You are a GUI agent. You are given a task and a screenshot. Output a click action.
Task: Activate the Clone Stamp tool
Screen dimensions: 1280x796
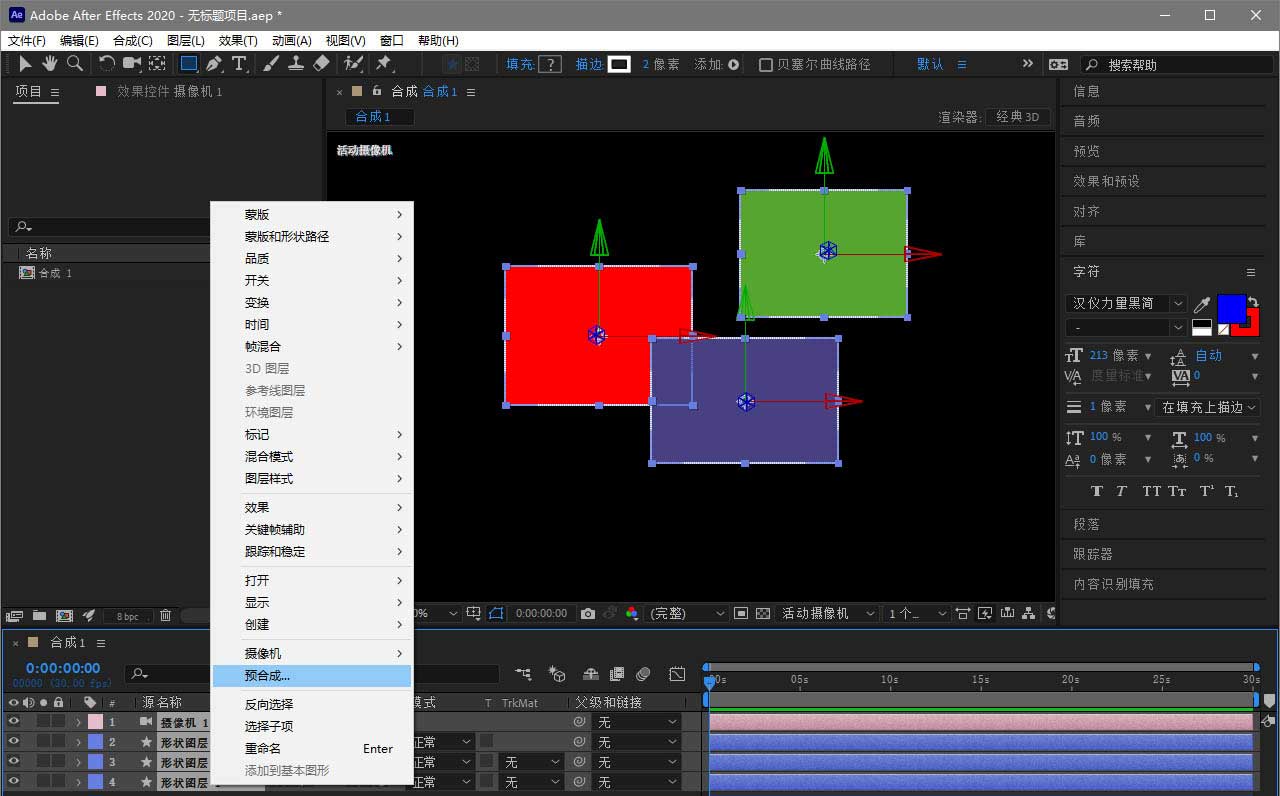click(x=296, y=64)
